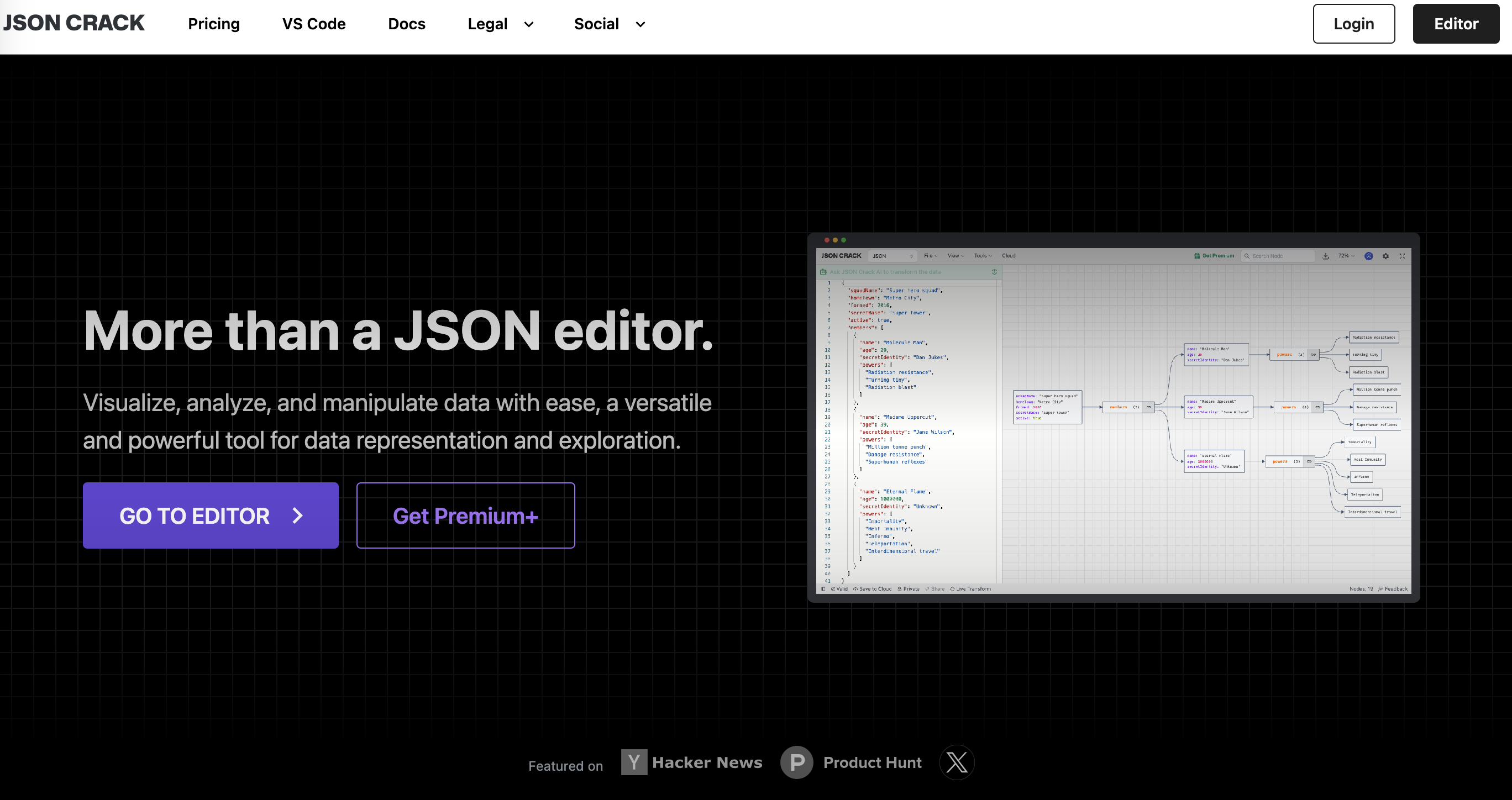Open the Social menu label
Viewport: 1512px width, 800px height.
click(596, 24)
